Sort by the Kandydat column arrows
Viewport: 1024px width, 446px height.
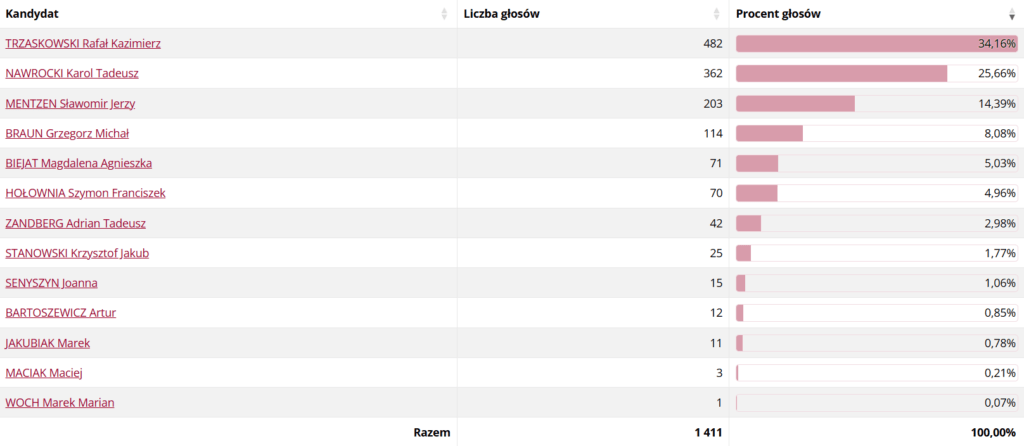point(445,14)
